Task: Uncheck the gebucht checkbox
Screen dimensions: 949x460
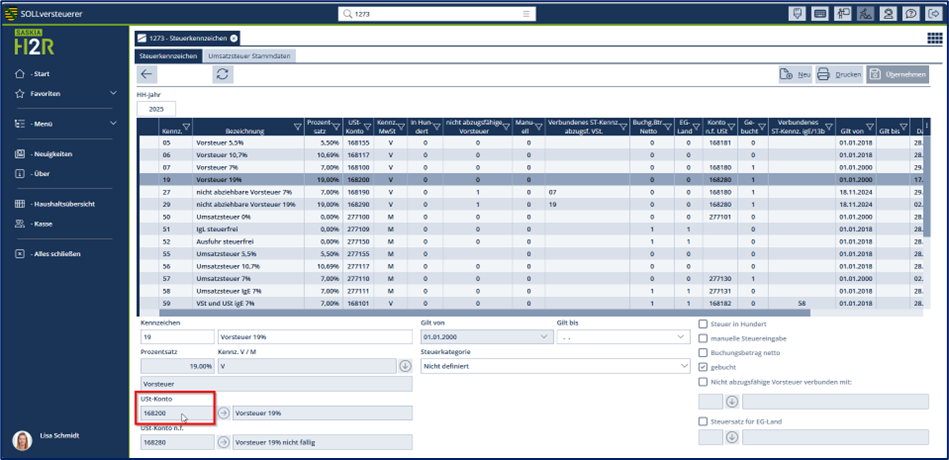Action: click(x=703, y=367)
